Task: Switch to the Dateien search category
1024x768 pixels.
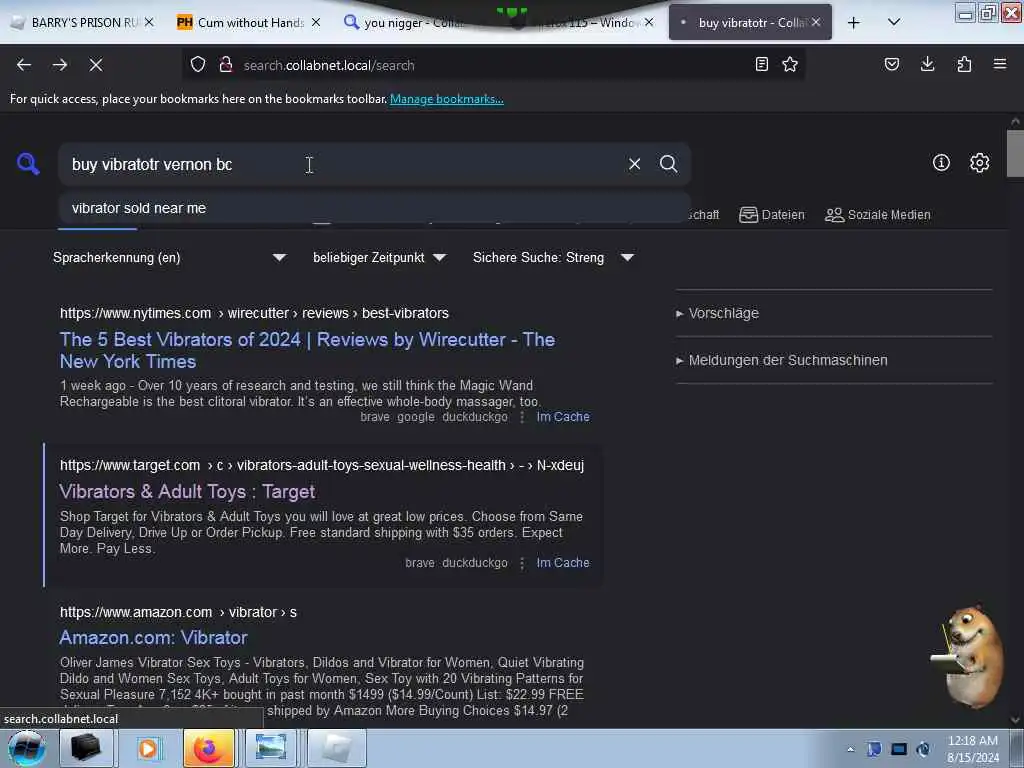Action: (772, 215)
